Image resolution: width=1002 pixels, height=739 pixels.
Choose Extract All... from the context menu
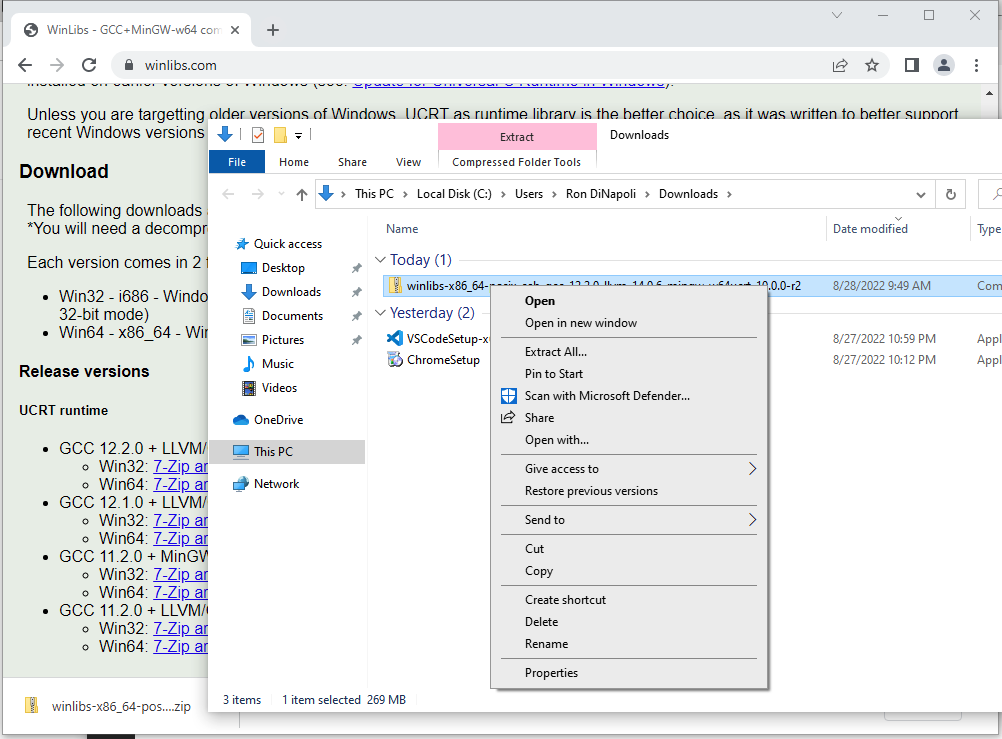[556, 352]
